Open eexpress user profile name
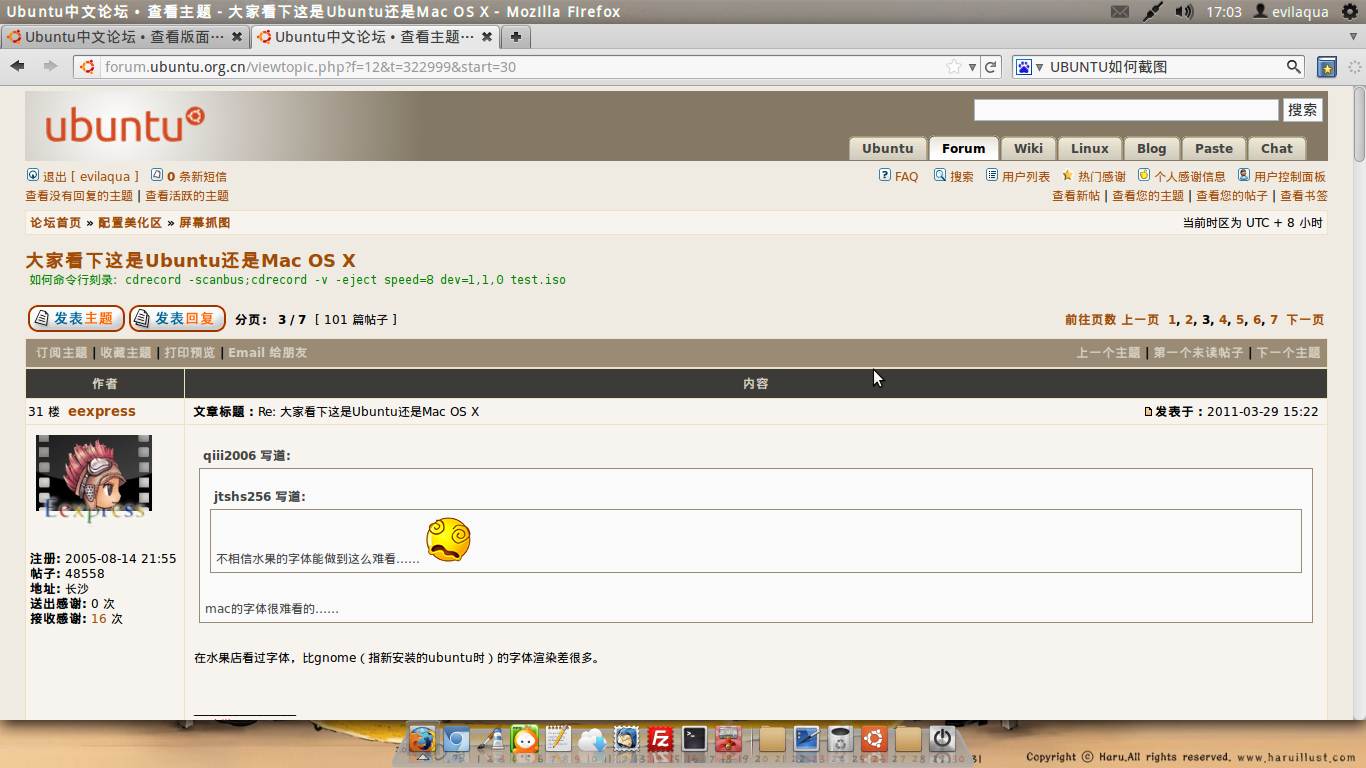The height and width of the screenshot is (768, 1366). [102, 411]
